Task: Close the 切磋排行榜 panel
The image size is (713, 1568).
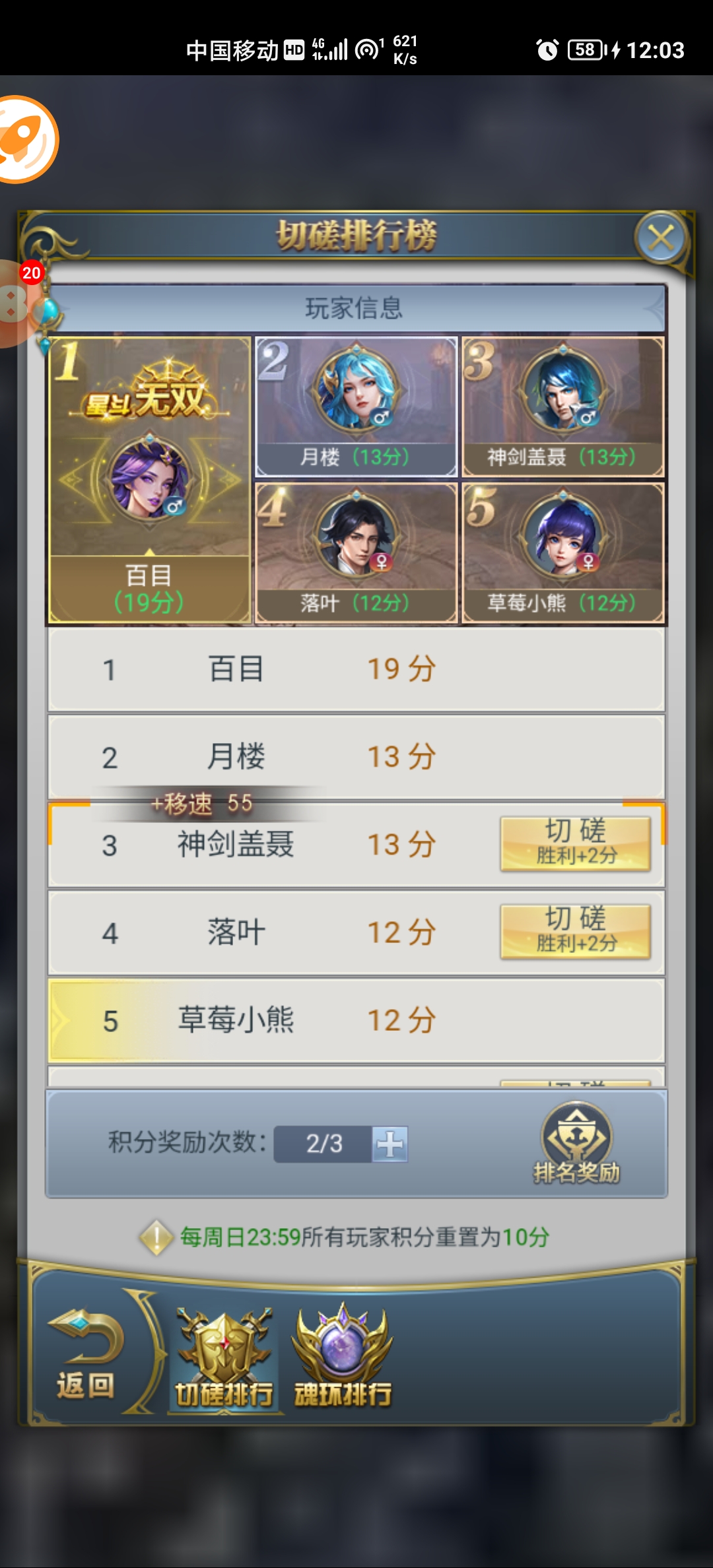Action: point(661,238)
